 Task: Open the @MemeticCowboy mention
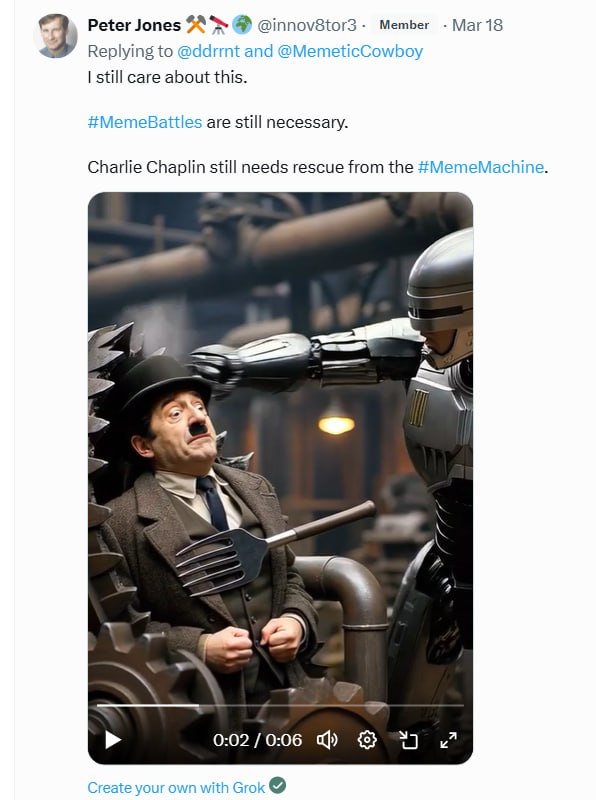coord(350,51)
